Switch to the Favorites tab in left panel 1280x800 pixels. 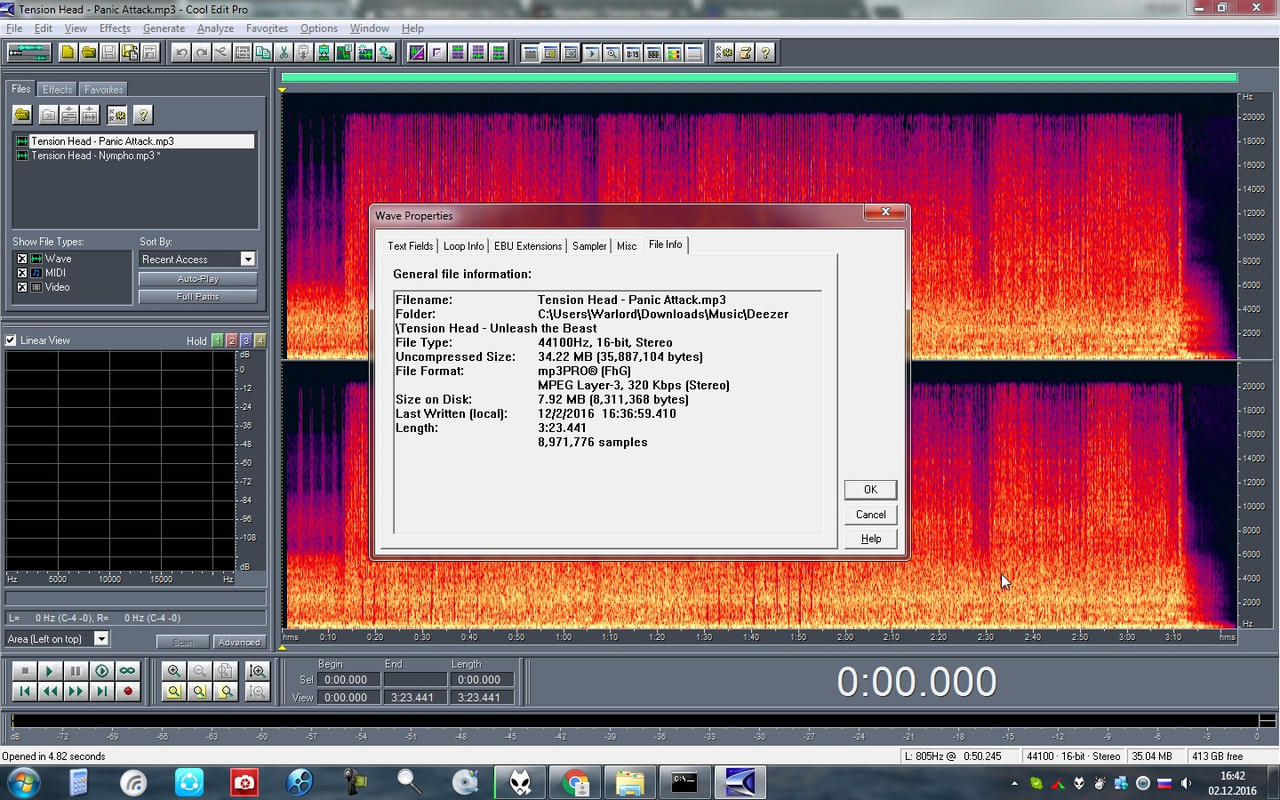coord(103,89)
